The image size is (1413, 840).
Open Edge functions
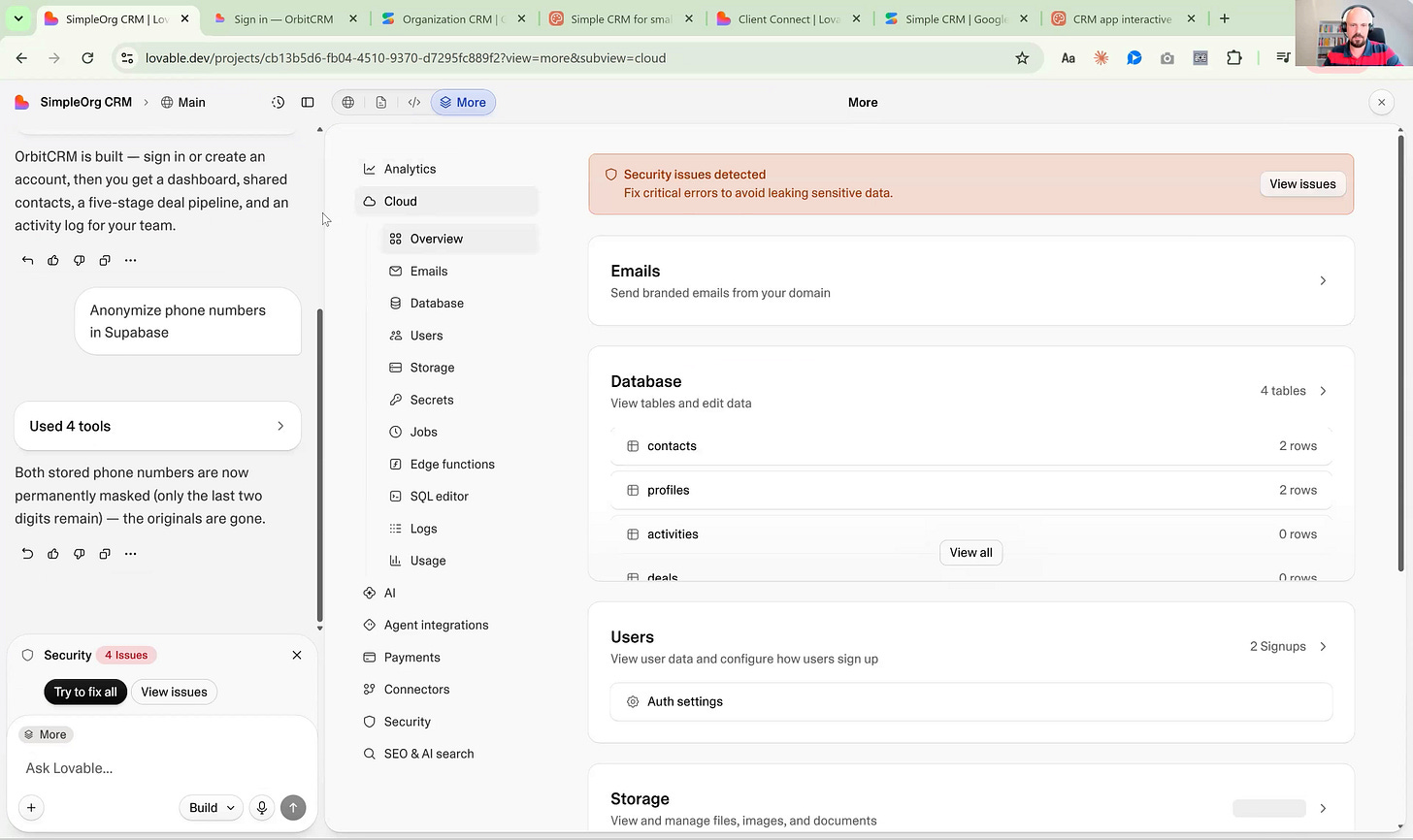click(460, 464)
